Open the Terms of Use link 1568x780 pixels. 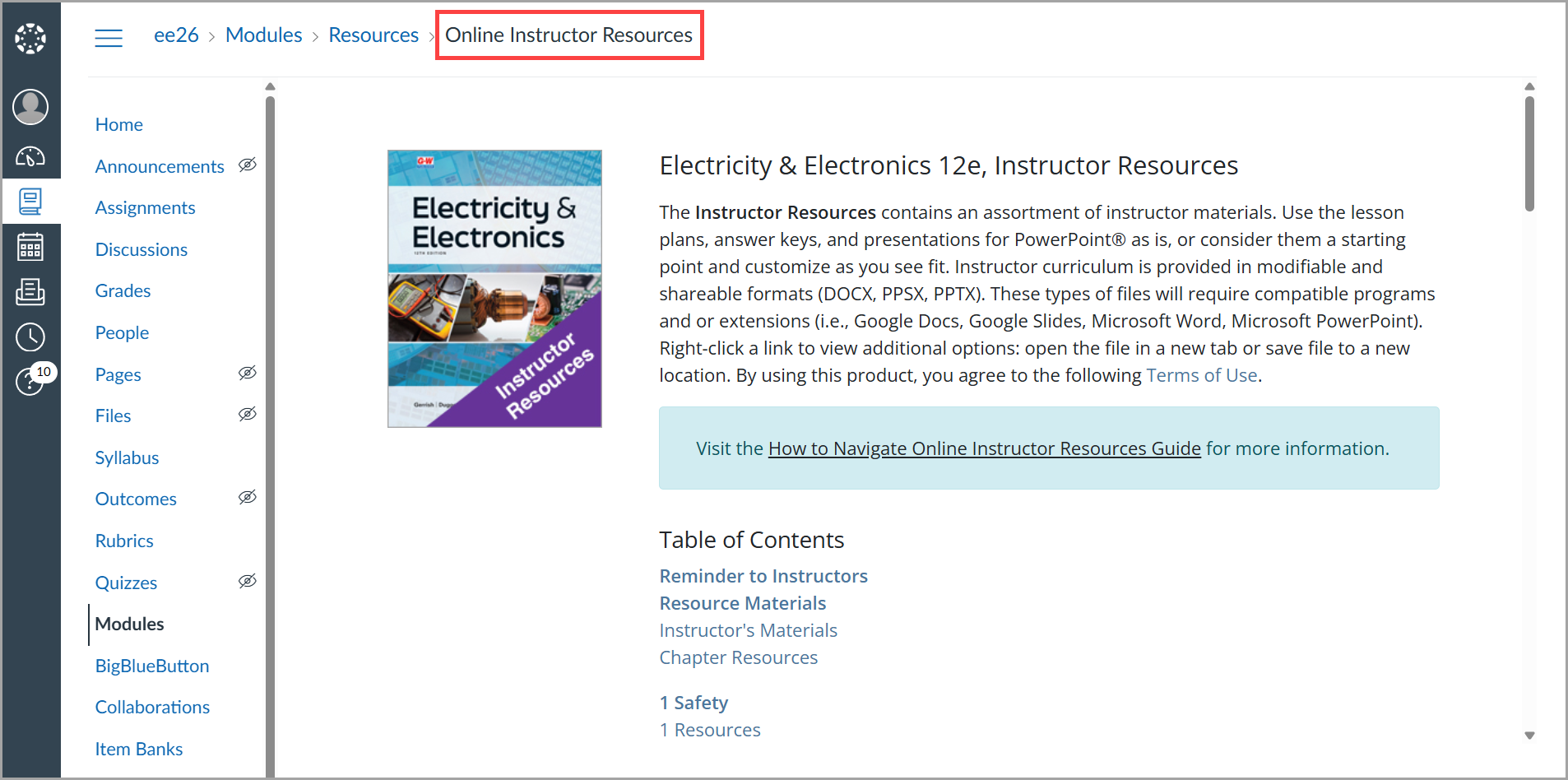[1201, 376]
